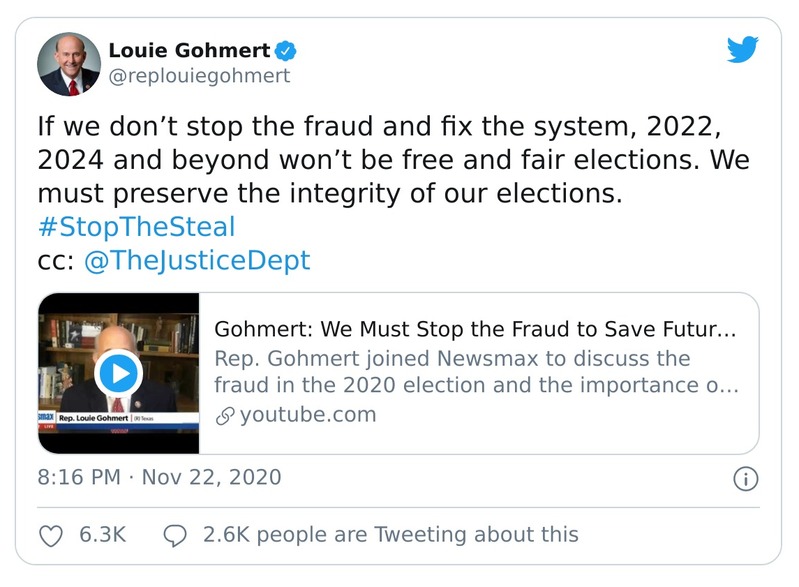The image size is (799, 587).
Task: Click the Twitter bird logo
Action: click(x=742, y=49)
